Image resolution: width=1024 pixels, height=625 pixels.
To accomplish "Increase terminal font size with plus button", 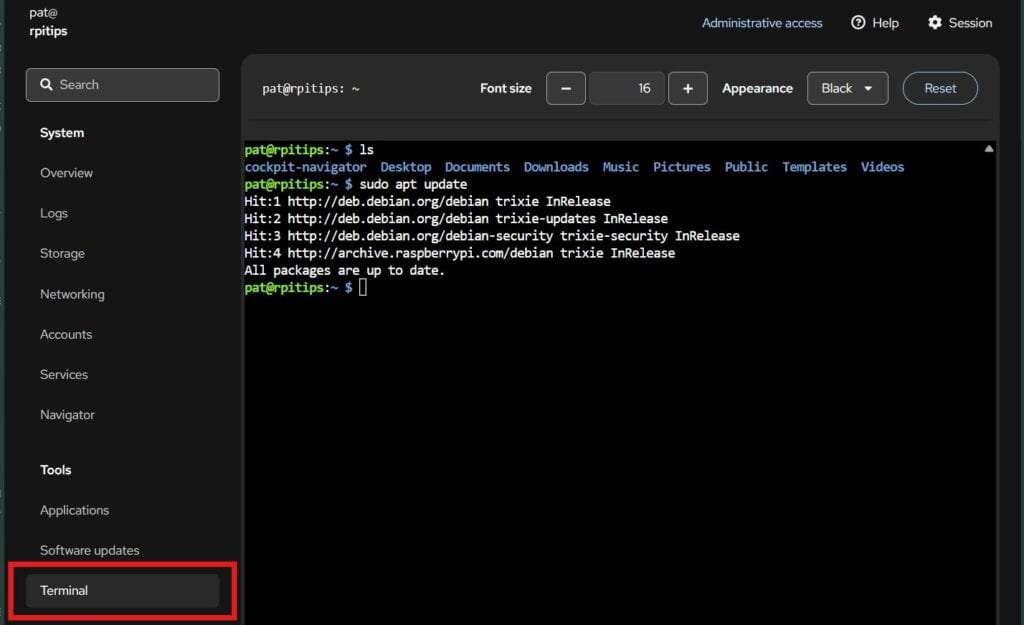I will [x=688, y=88].
